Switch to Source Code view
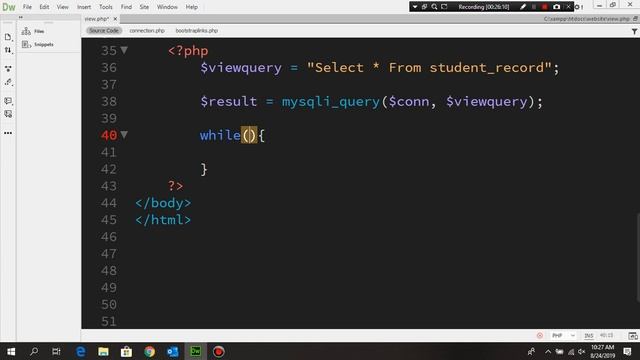This screenshot has height=360, width=640. [x=104, y=31]
